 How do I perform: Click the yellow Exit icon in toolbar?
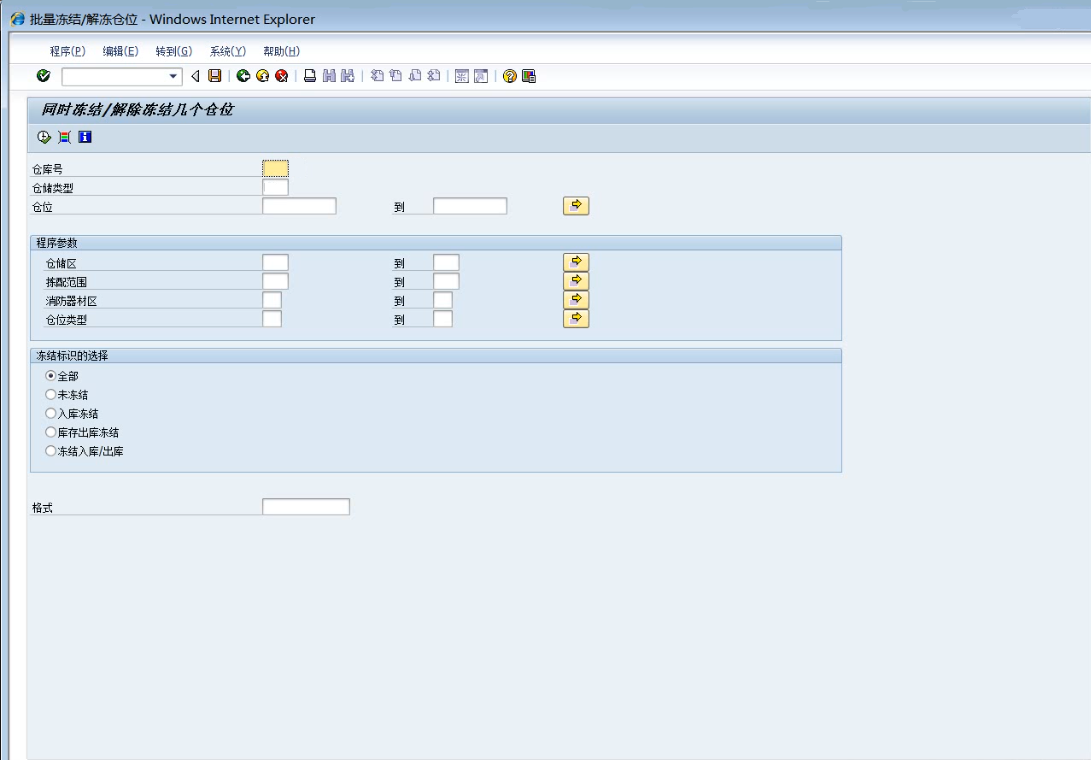(262, 76)
